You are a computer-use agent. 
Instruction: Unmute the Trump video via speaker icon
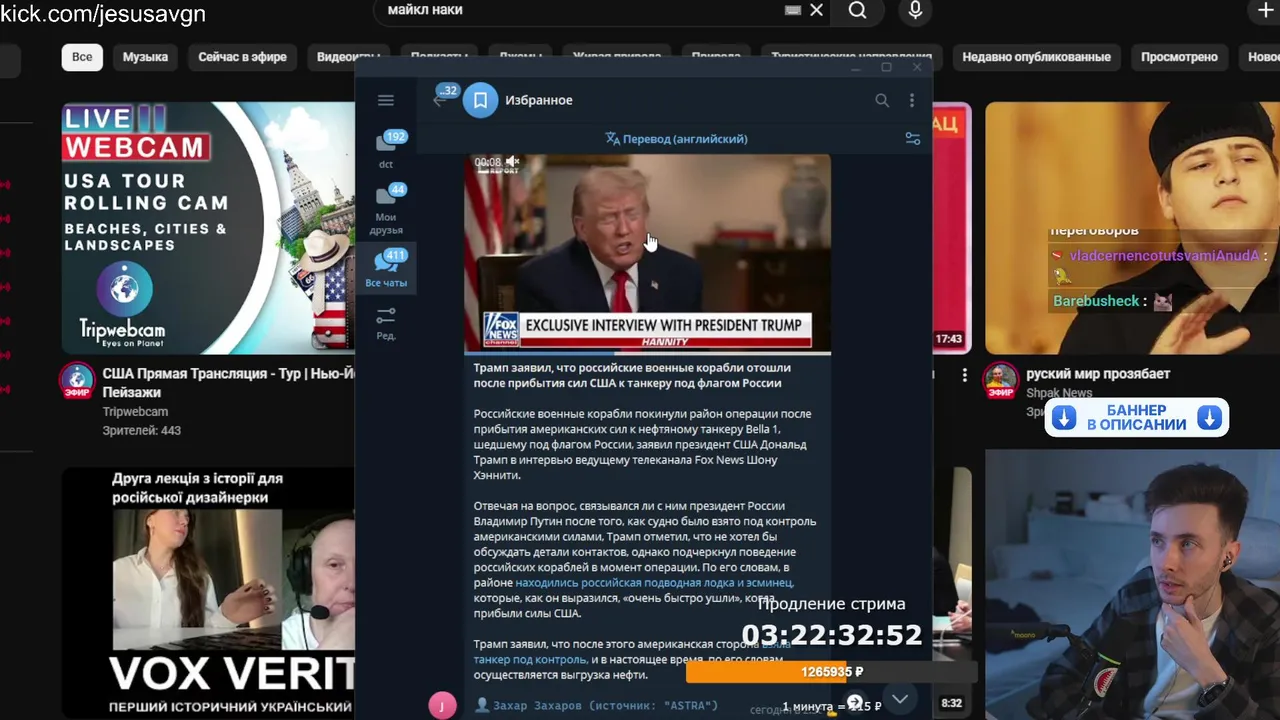[x=512, y=161]
